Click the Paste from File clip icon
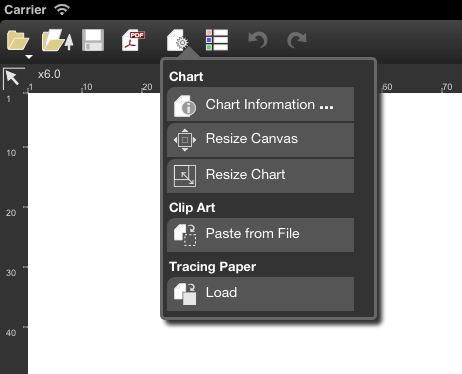Image resolution: width=462 pixels, height=374 pixels. (x=185, y=235)
